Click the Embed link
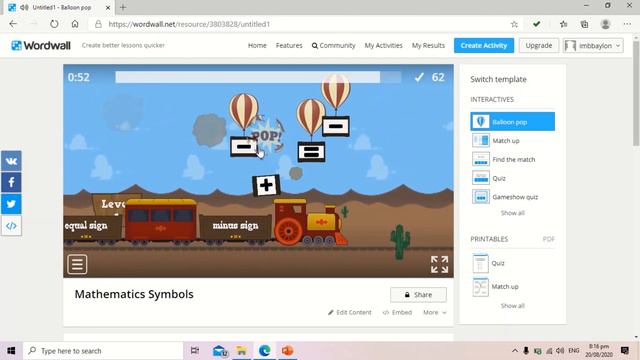The height and width of the screenshot is (360, 640). pos(397,312)
